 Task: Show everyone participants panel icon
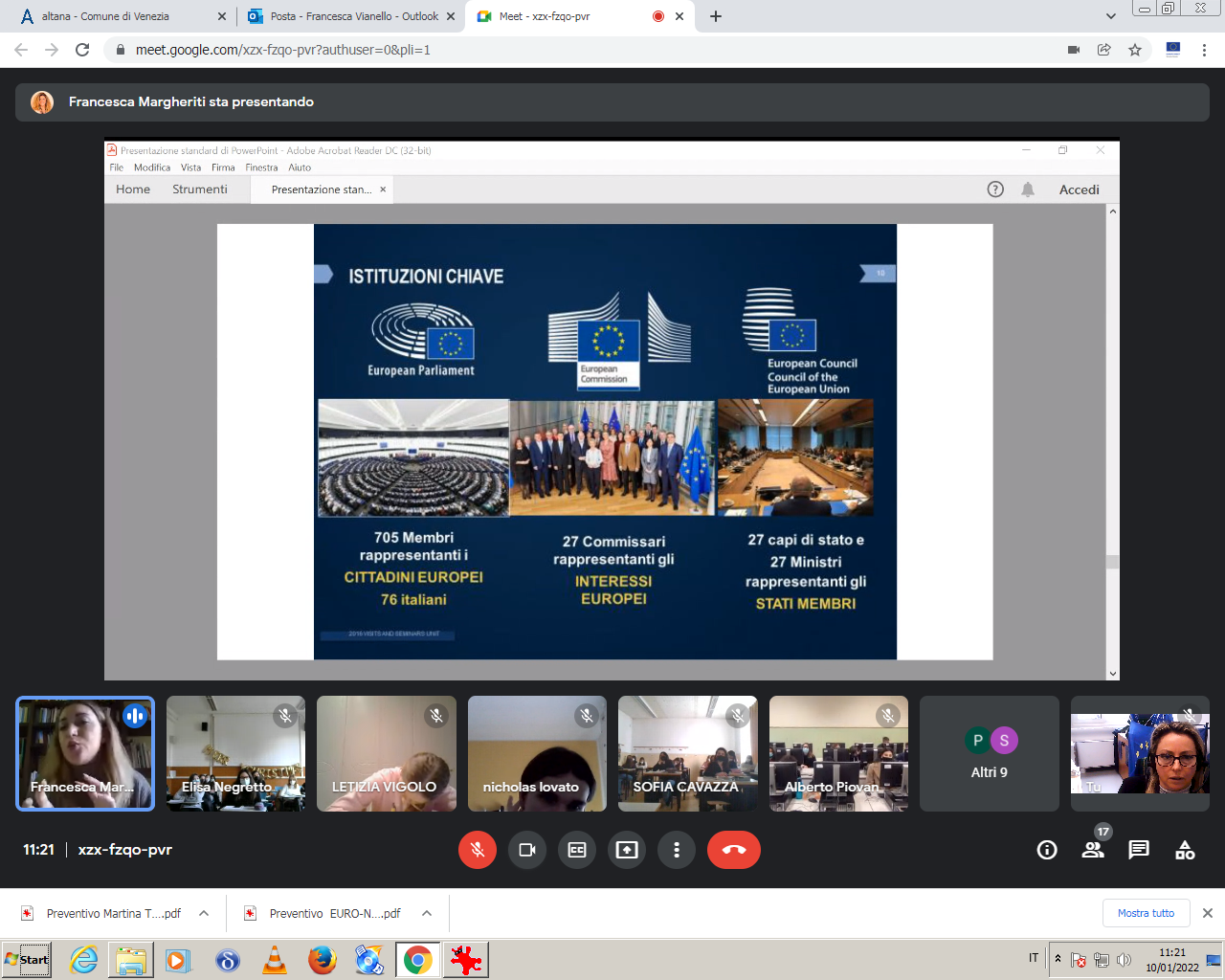pos(1093,850)
